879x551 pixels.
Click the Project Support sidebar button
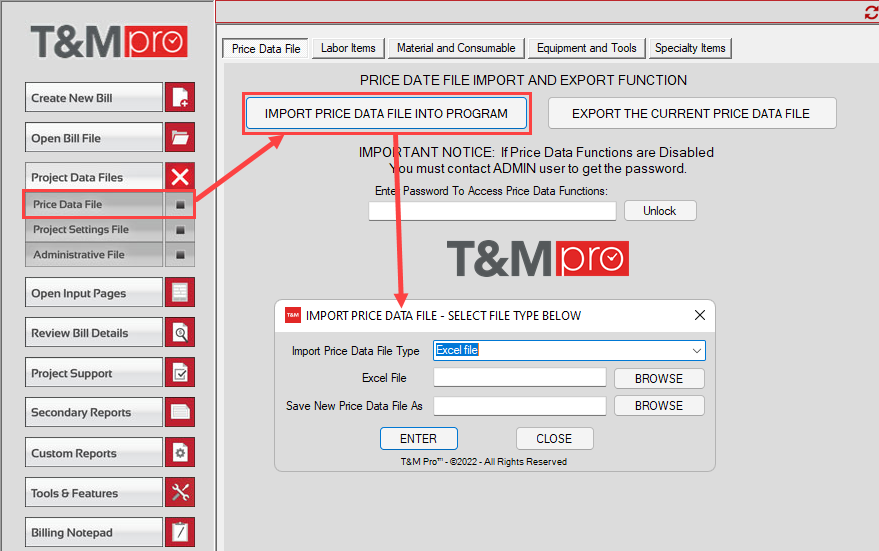click(x=94, y=373)
